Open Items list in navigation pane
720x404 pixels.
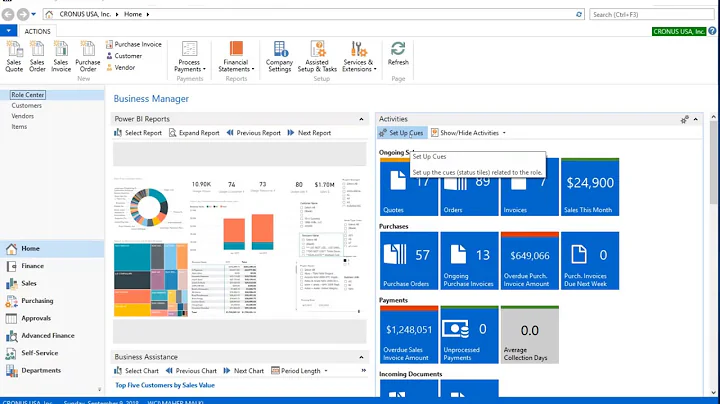[x=19, y=127]
